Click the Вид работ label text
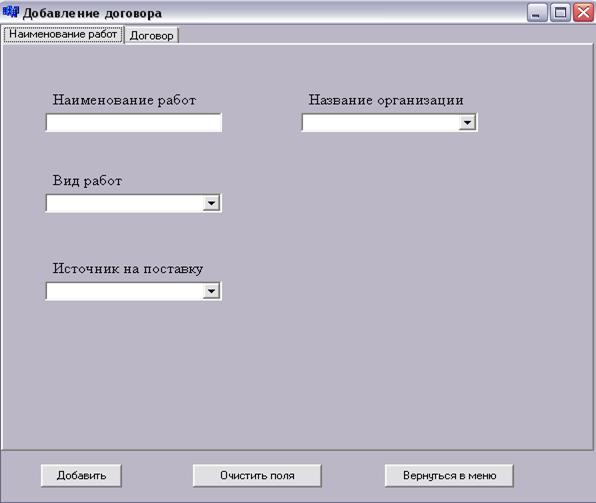Screen dimensions: 596x503 click(87, 181)
